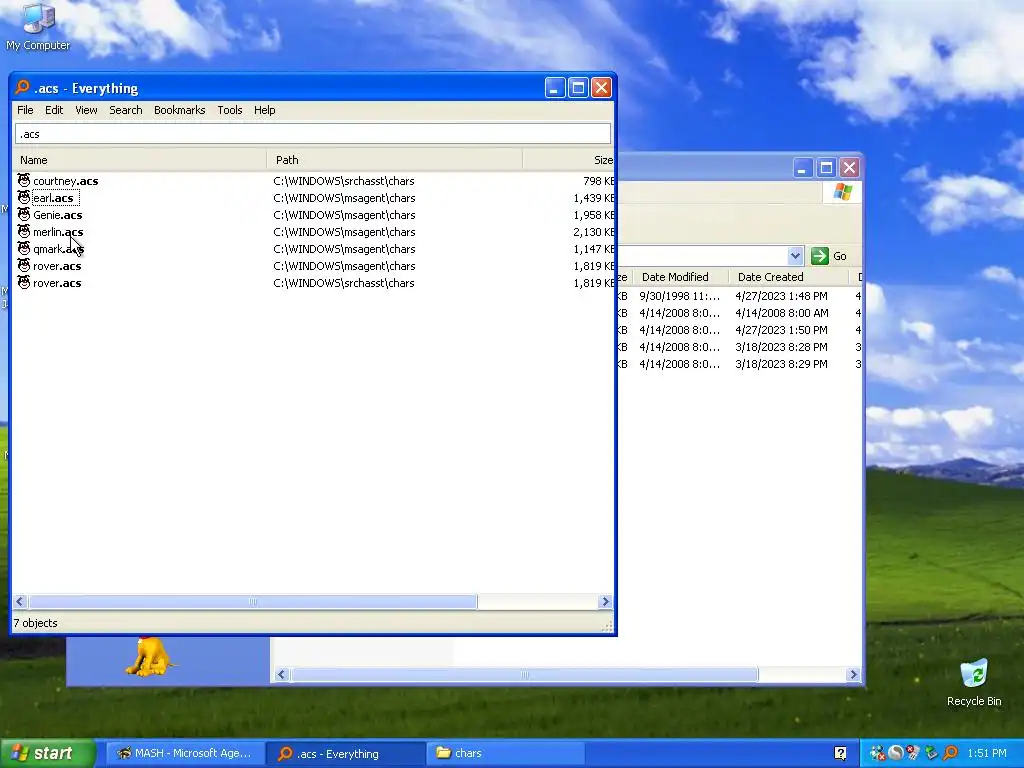
Task: Click the agent icon beside qmark.acs
Action: tap(24, 248)
